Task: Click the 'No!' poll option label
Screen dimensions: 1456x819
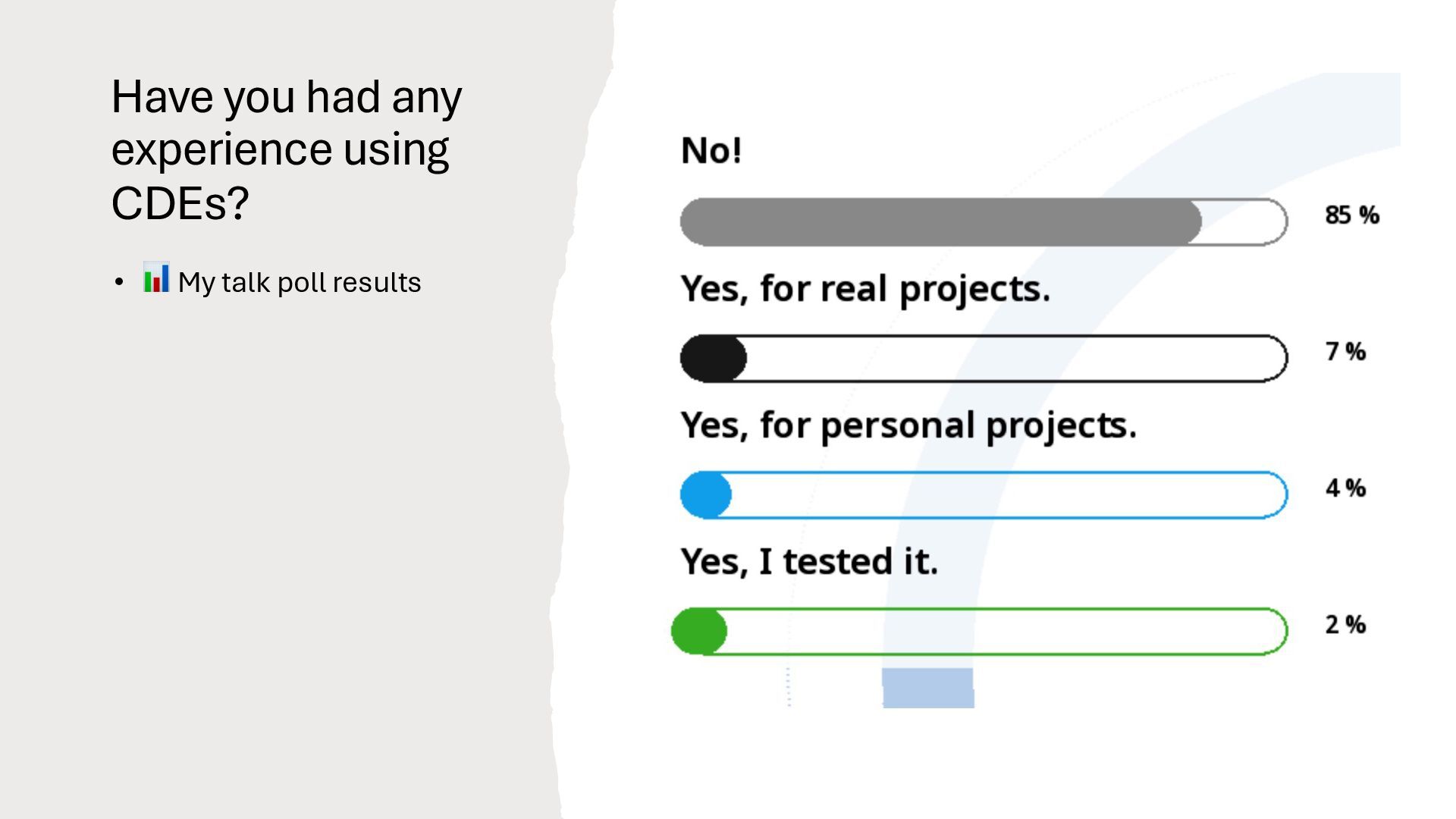Action: tap(711, 151)
